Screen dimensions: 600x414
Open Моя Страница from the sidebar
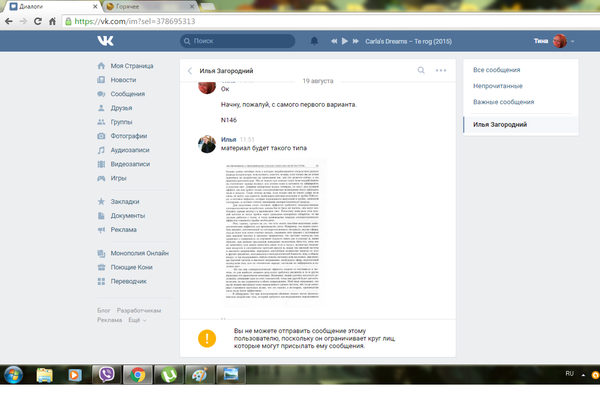click(131, 66)
